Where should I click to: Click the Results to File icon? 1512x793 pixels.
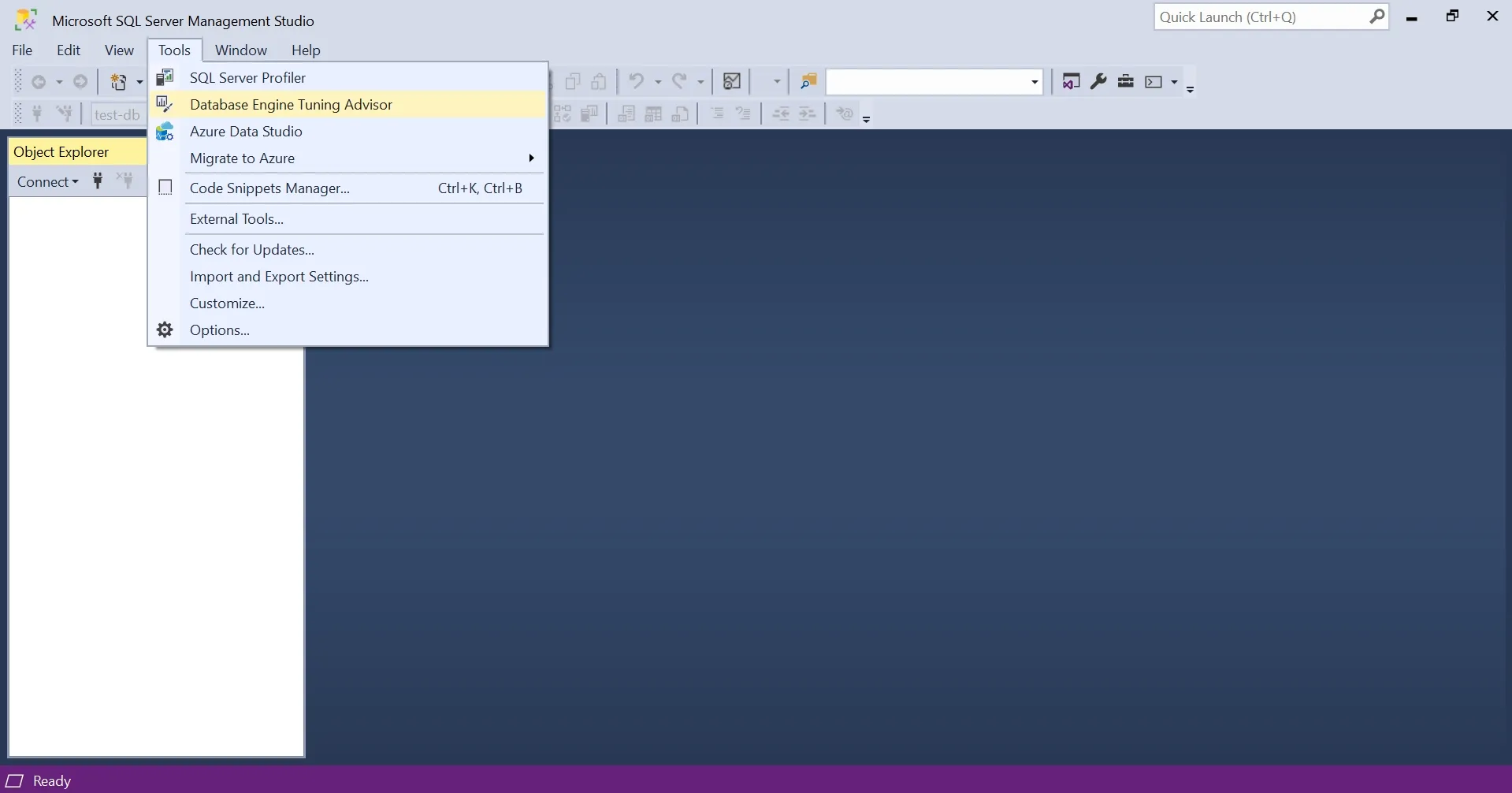tap(680, 114)
